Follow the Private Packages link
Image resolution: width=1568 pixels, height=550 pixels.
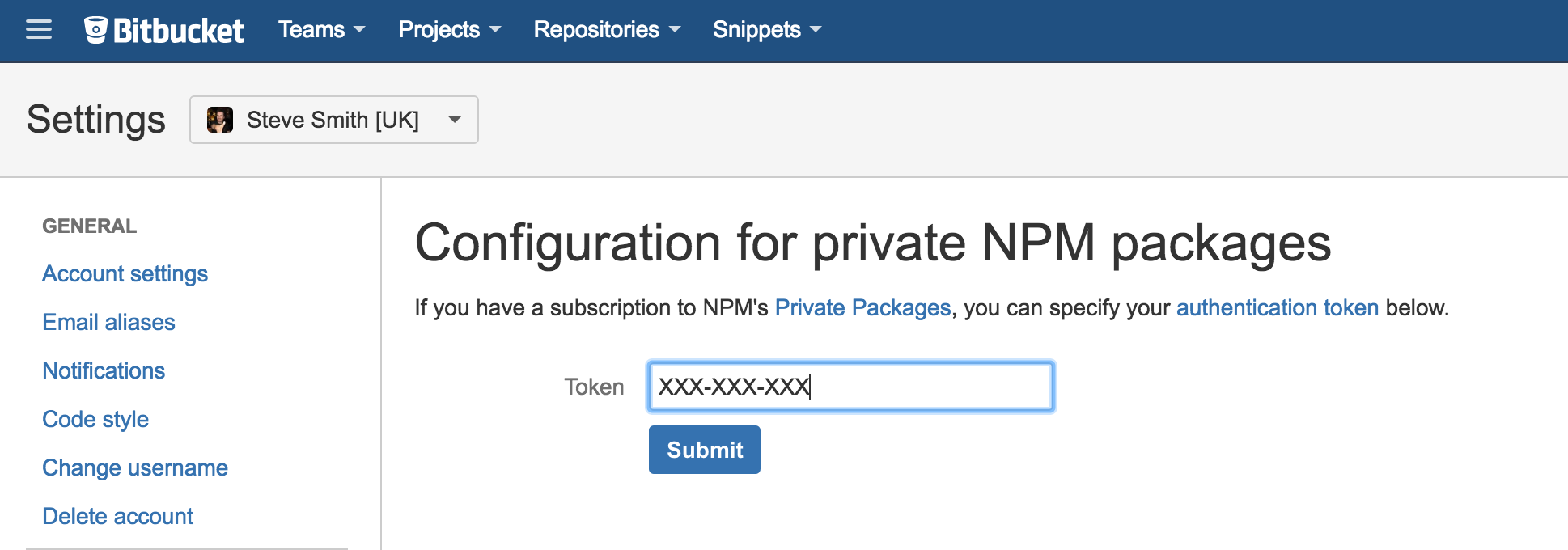pos(862,308)
